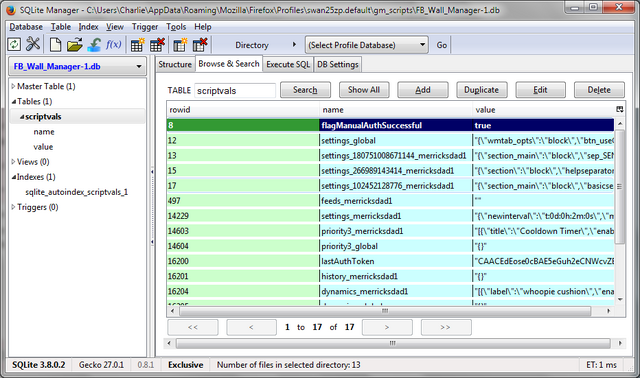
Task: Open the Index menu
Action: pos(88,27)
